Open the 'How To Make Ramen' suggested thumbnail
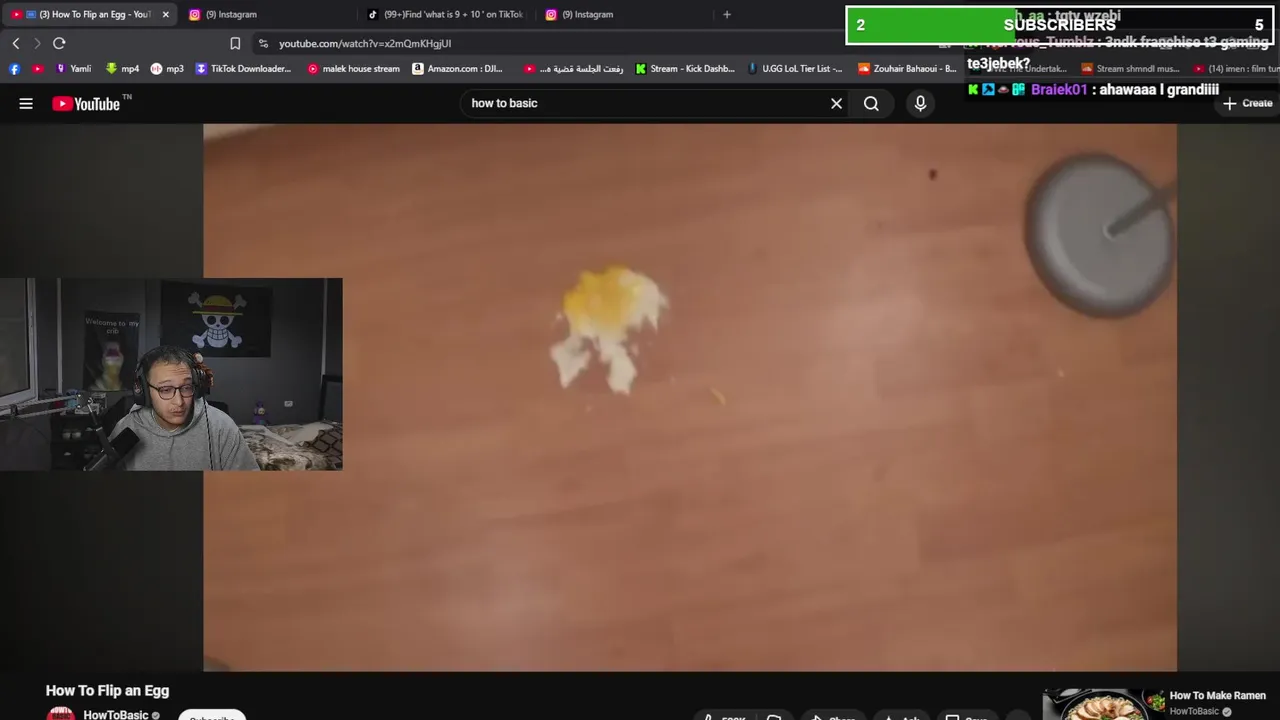 (x=1103, y=703)
